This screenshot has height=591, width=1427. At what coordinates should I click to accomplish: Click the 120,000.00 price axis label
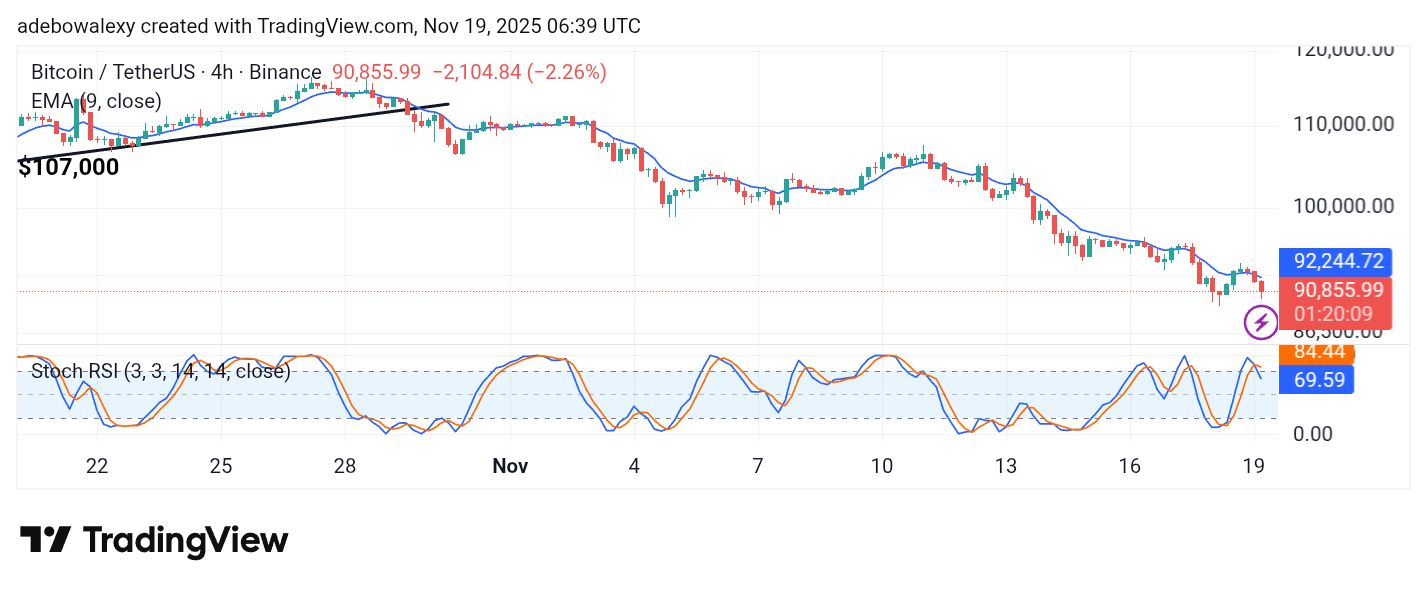click(1343, 50)
